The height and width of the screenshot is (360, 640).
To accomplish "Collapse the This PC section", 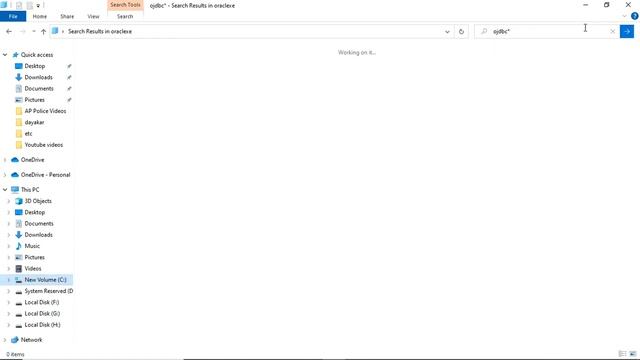I will pyautogui.click(x=5, y=190).
